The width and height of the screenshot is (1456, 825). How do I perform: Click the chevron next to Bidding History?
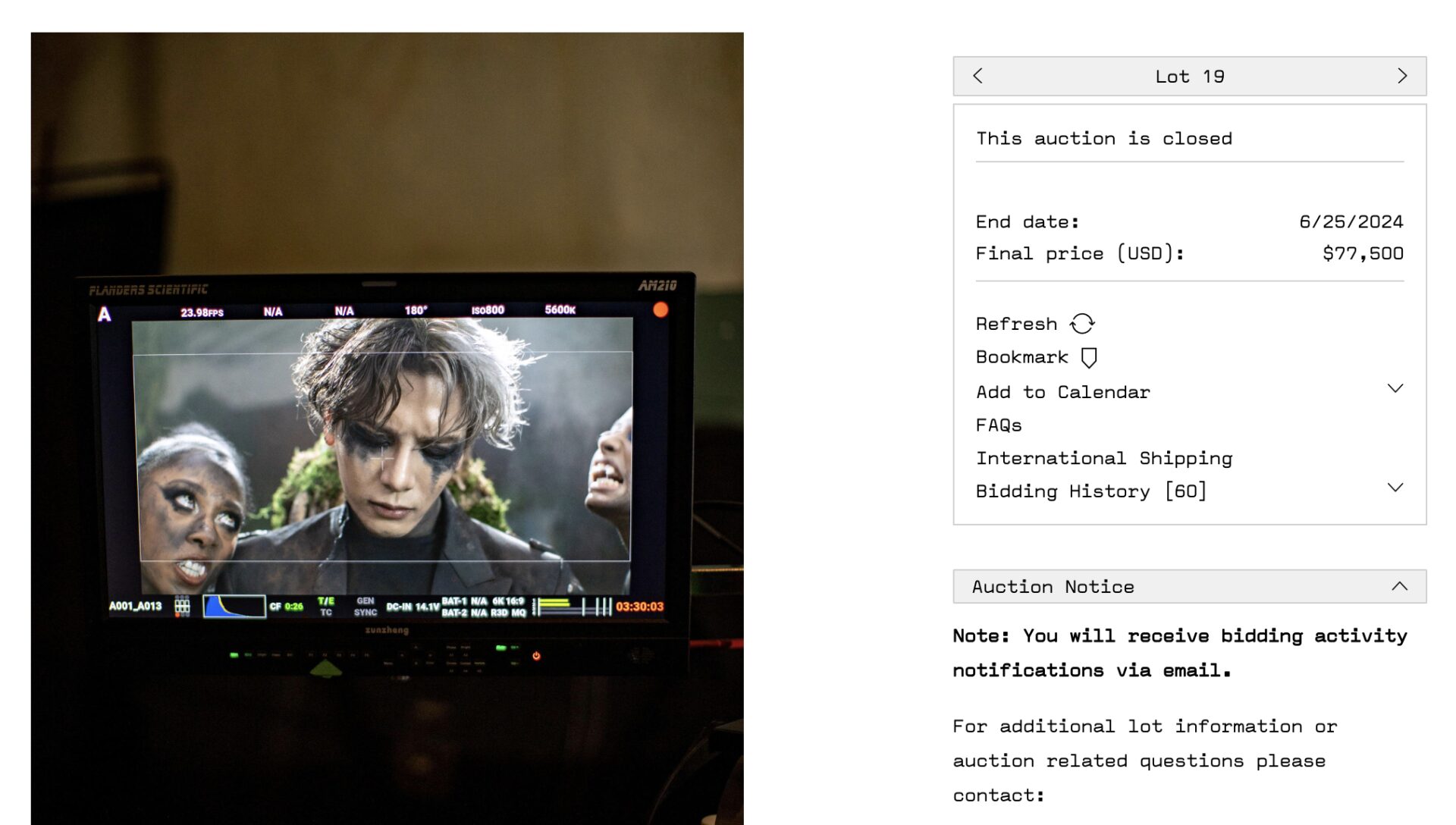click(x=1396, y=488)
